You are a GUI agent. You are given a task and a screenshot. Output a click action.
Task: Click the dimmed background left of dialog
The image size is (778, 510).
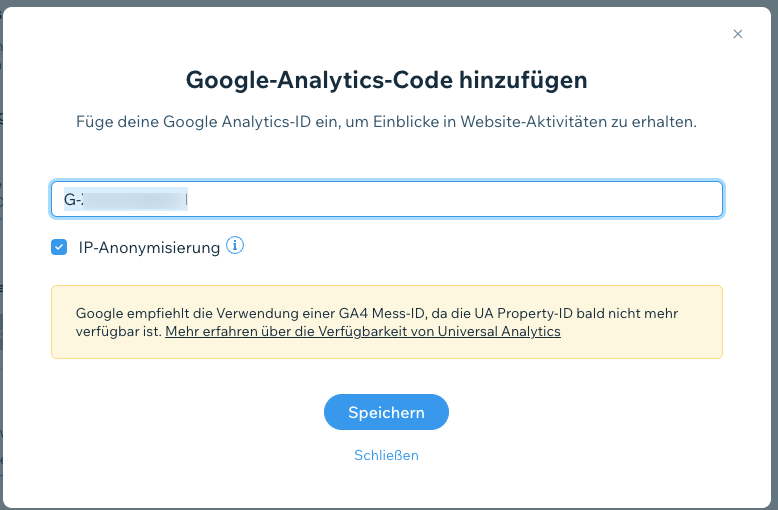(x=1, y=248)
